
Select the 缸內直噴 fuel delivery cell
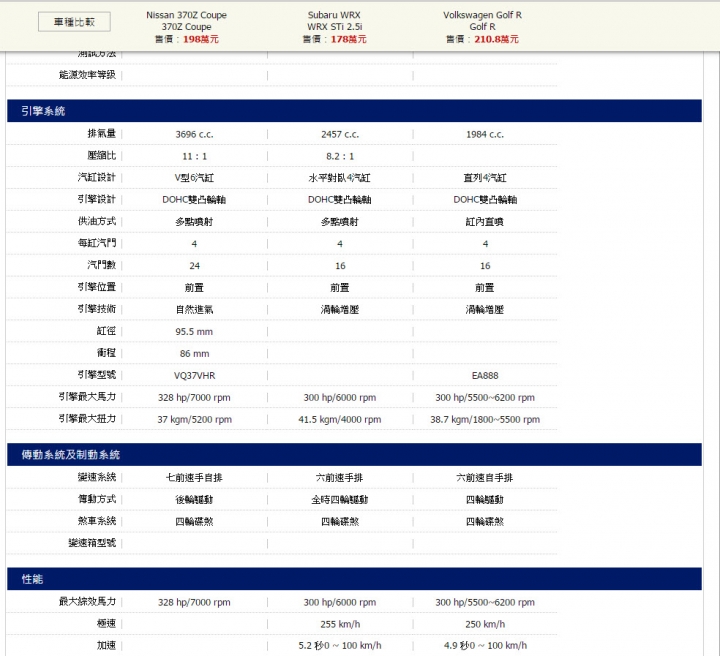click(x=485, y=222)
